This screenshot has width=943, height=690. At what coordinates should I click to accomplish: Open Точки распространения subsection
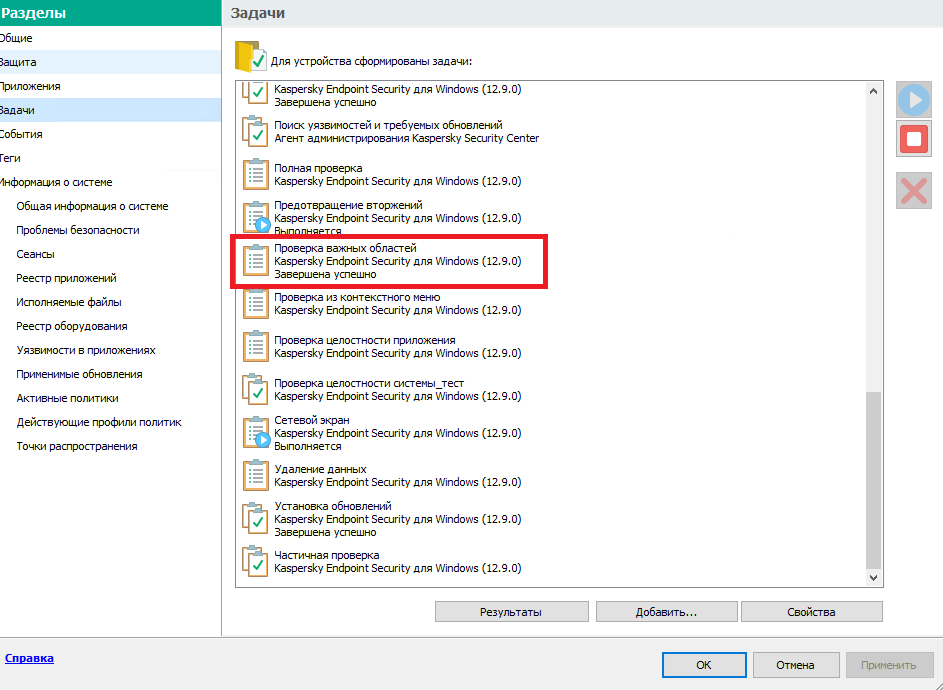pyautogui.click(x=77, y=447)
